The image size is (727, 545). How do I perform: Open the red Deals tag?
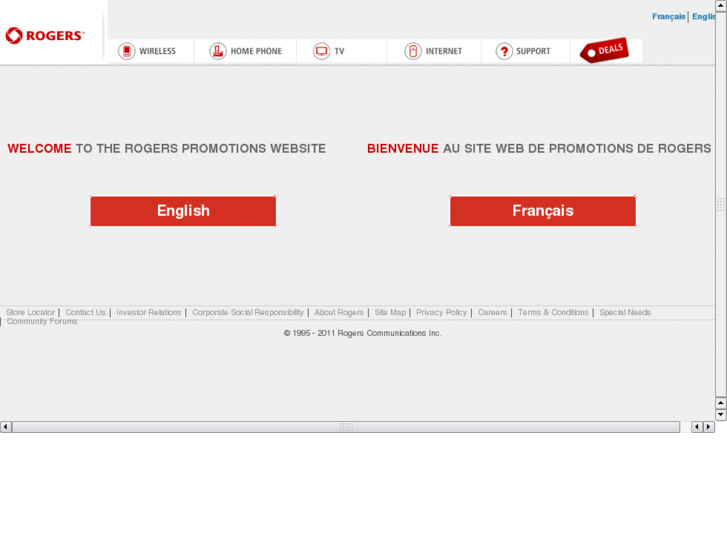coord(604,50)
